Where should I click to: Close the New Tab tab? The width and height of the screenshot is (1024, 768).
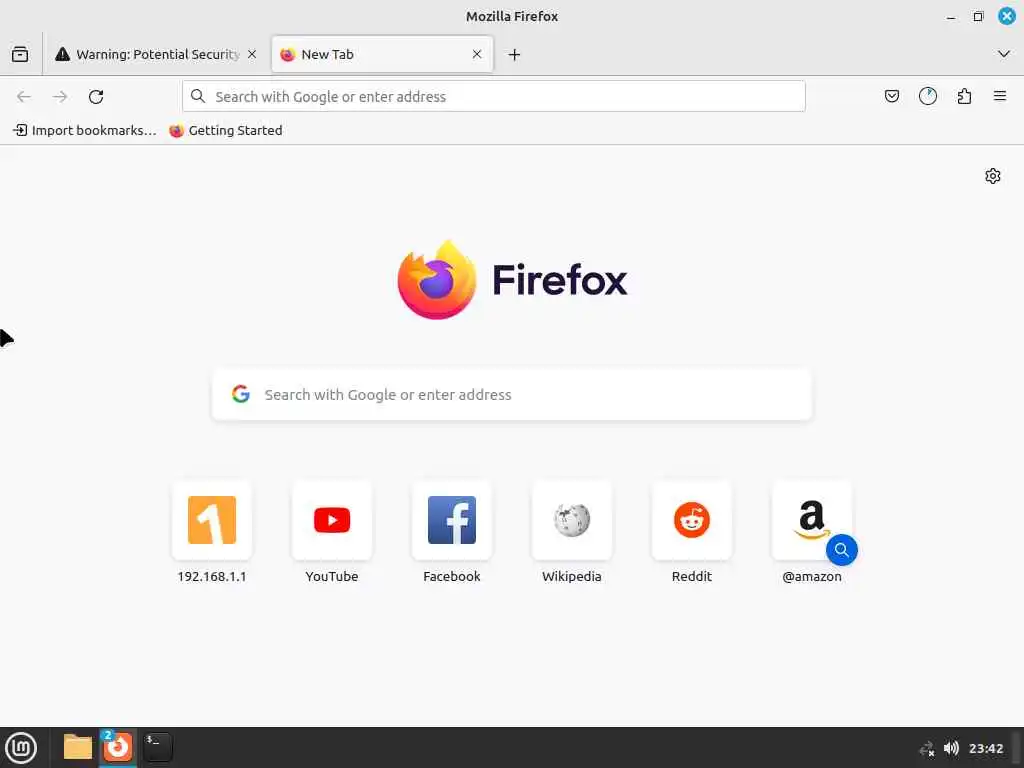[x=477, y=54]
